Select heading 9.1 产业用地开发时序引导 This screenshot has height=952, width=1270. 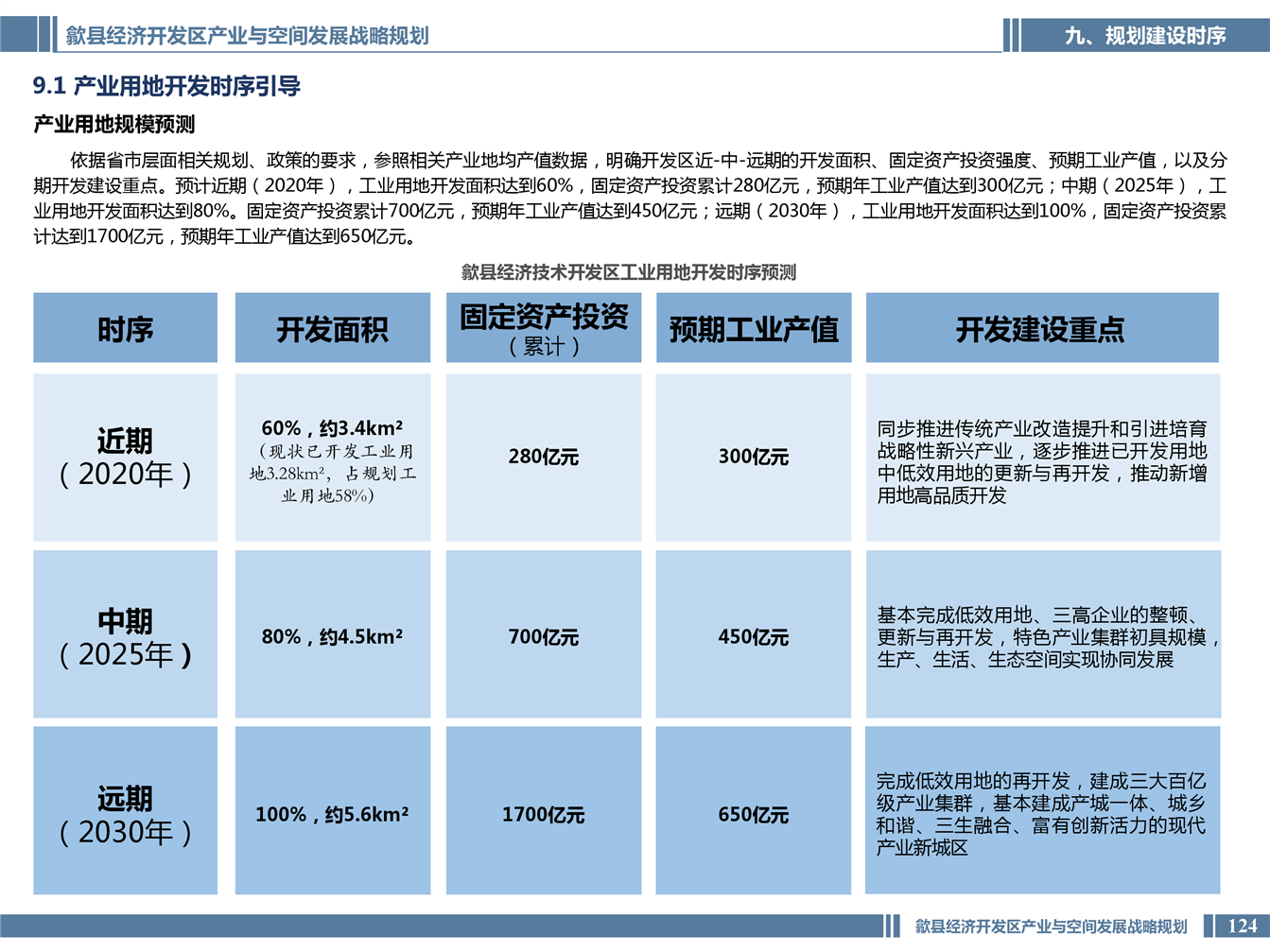(x=166, y=87)
